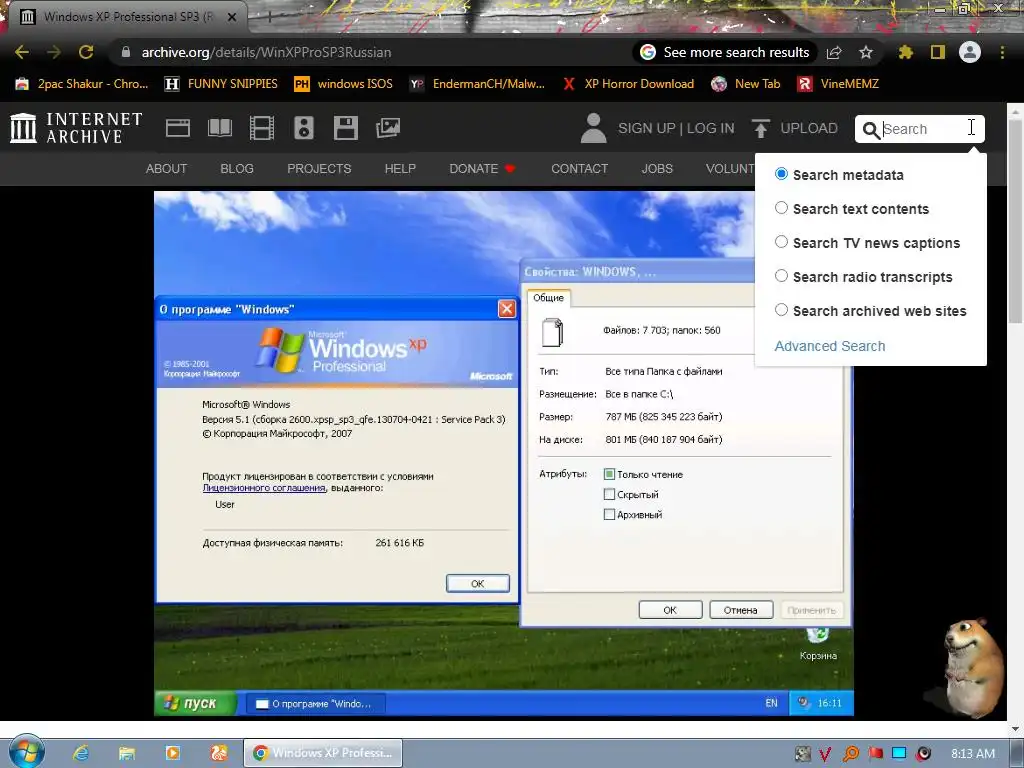Go back using the browser back arrow
Image resolution: width=1024 pixels, height=768 pixels.
pyautogui.click(x=22, y=52)
